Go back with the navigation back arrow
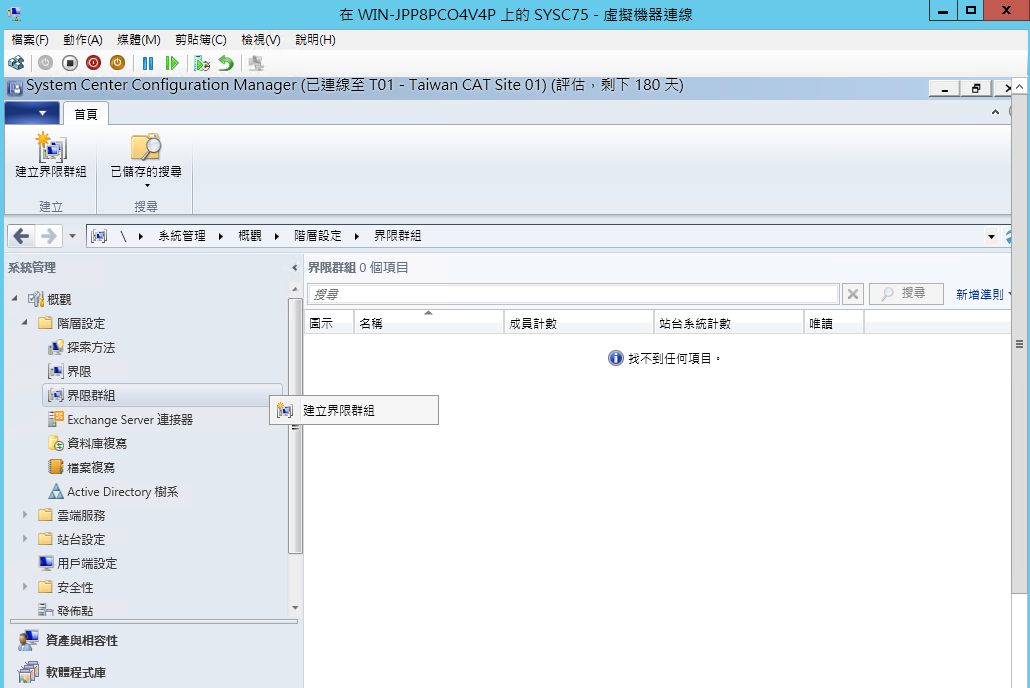Viewport: 1030px width, 688px height. pyautogui.click(x=21, y=236)
